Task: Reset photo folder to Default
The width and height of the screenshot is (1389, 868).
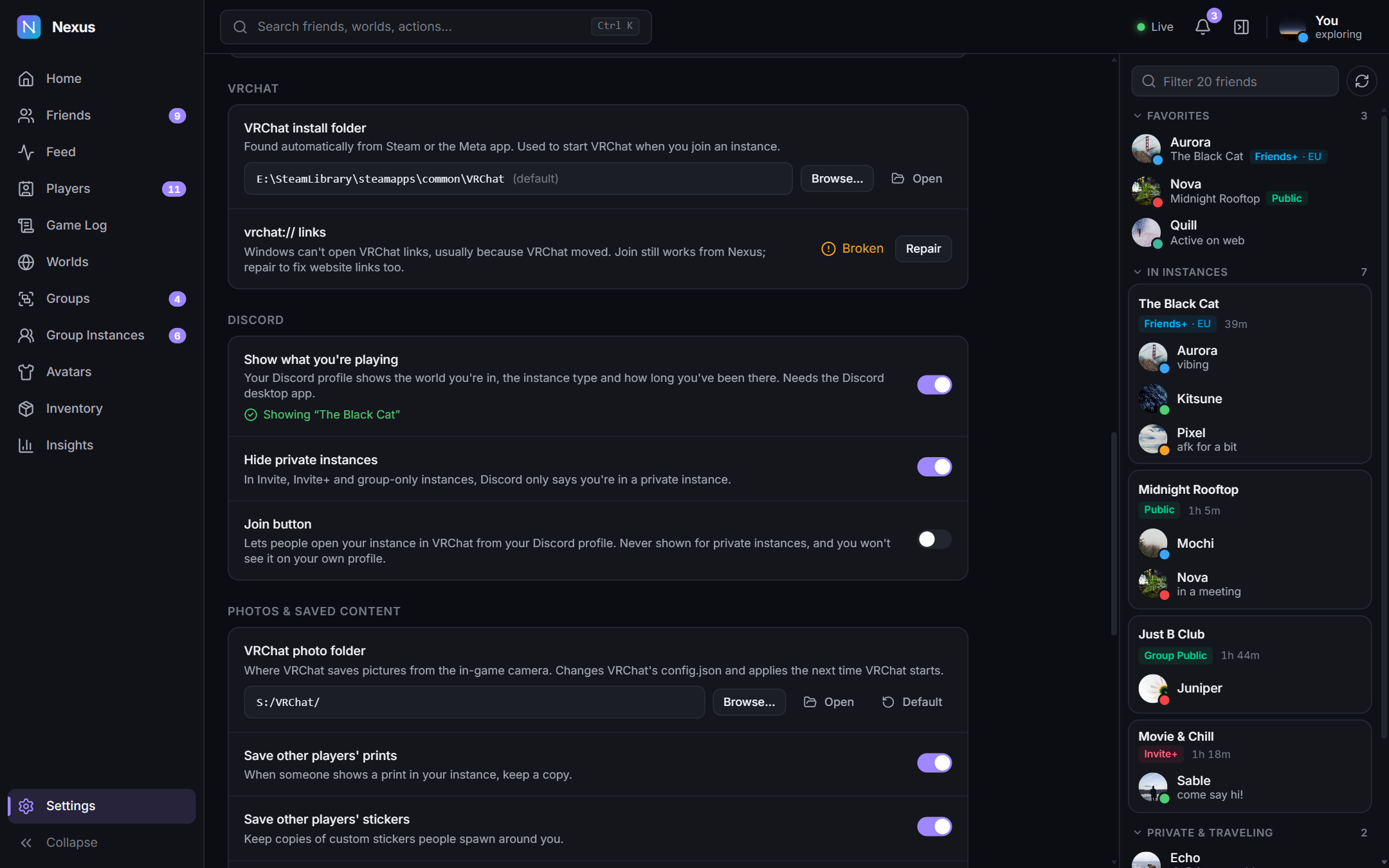Action: point(912,702)
